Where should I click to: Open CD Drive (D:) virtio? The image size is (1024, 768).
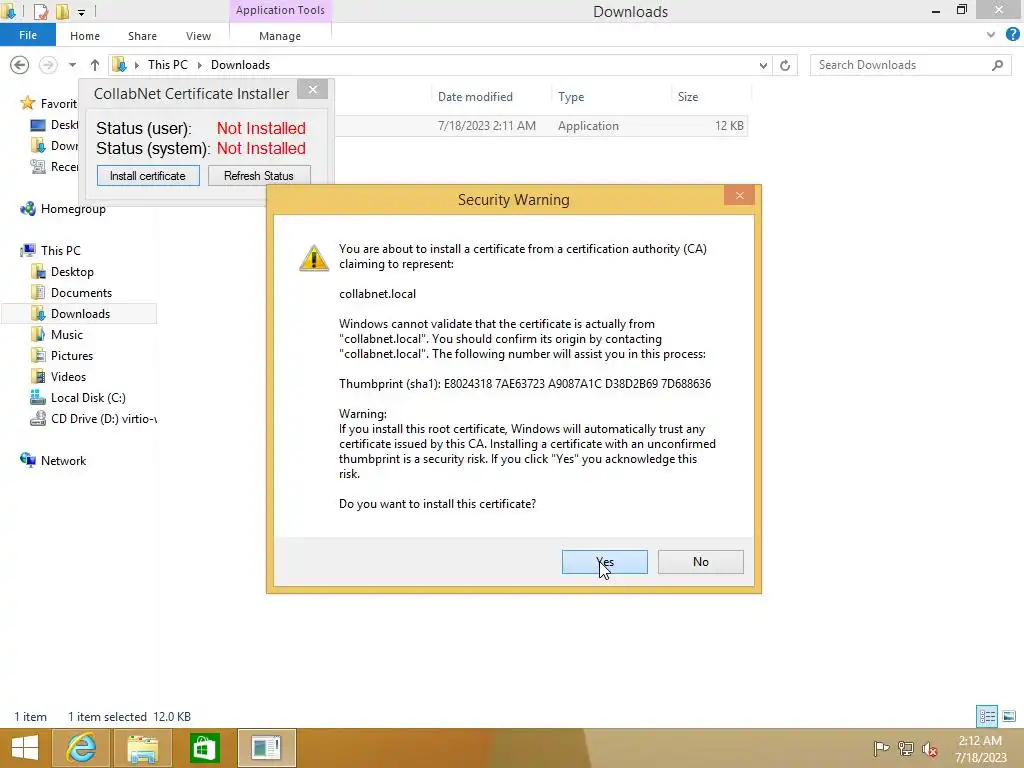[x=103, y=419]
